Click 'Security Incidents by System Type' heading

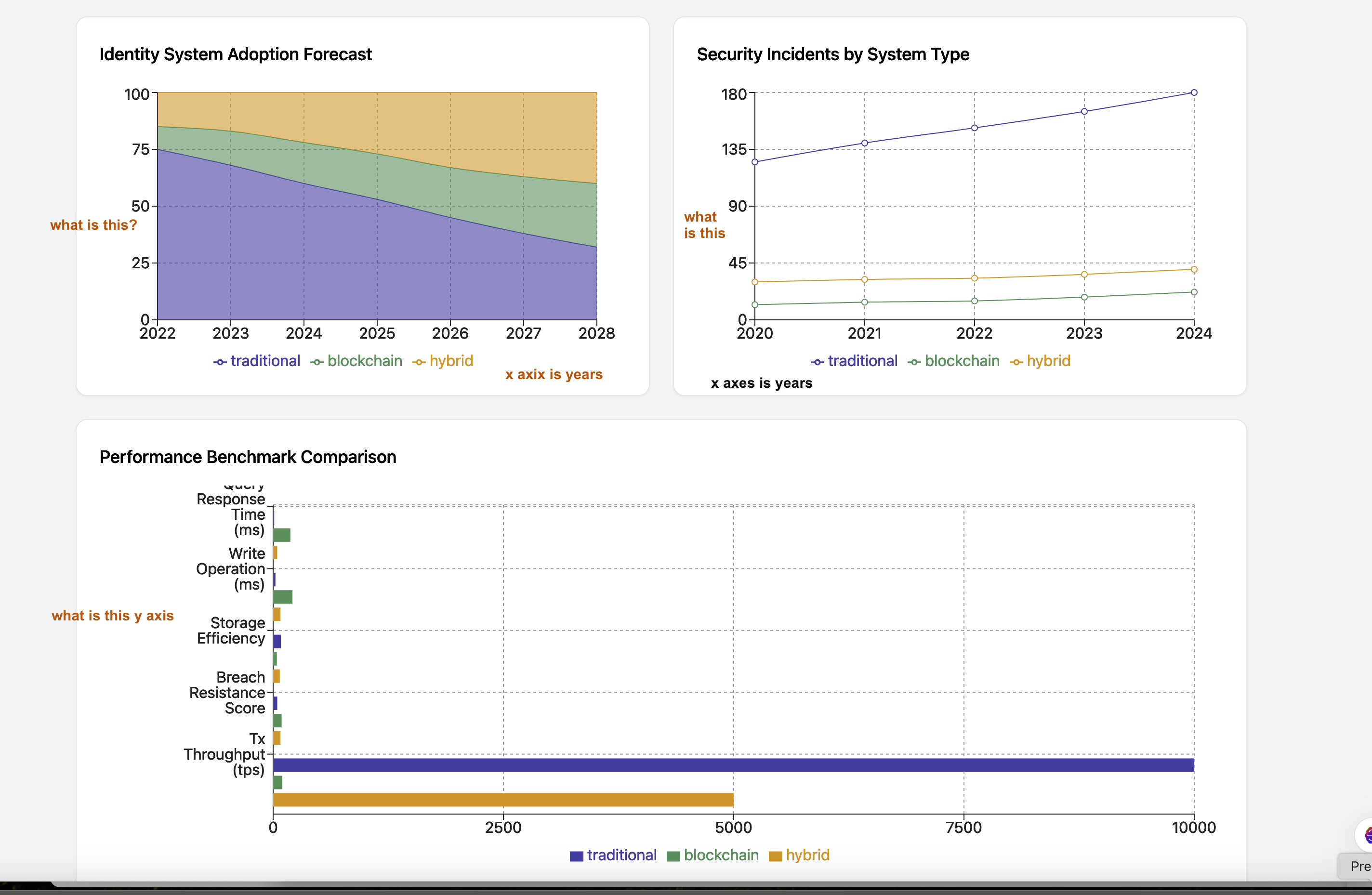click(x=832, y=54)
